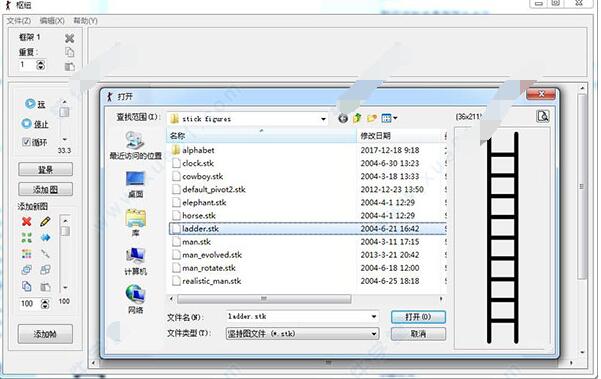This screenshot has width=601, height=379.
Task: Expand the file name combo box arrow
Action: pos(374,317)
